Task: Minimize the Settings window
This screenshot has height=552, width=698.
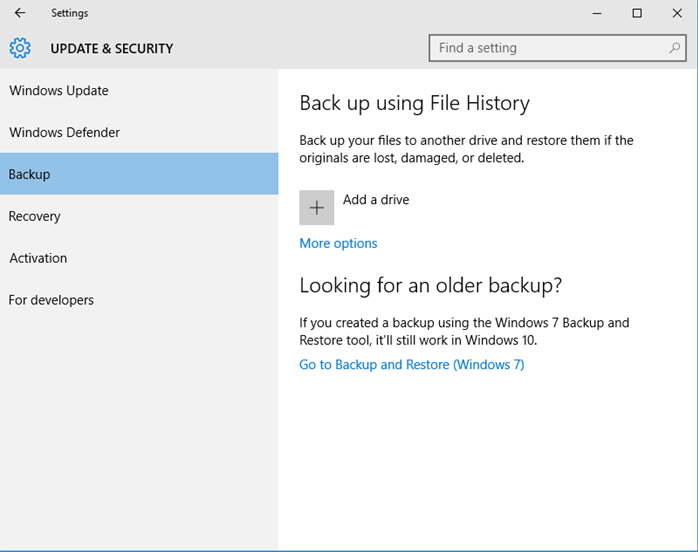Action: (597, 13)
